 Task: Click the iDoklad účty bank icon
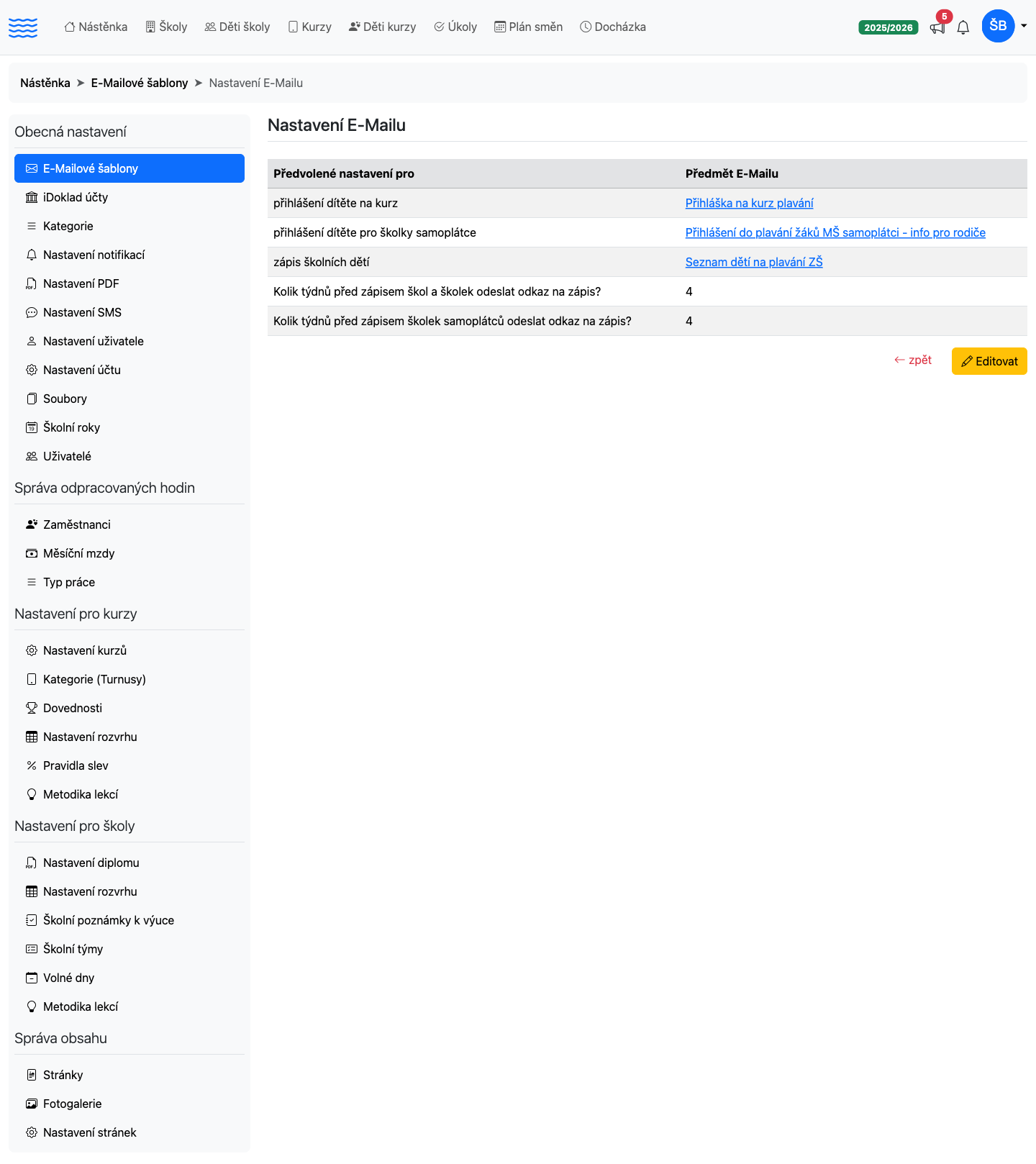(x=32, y=197)
